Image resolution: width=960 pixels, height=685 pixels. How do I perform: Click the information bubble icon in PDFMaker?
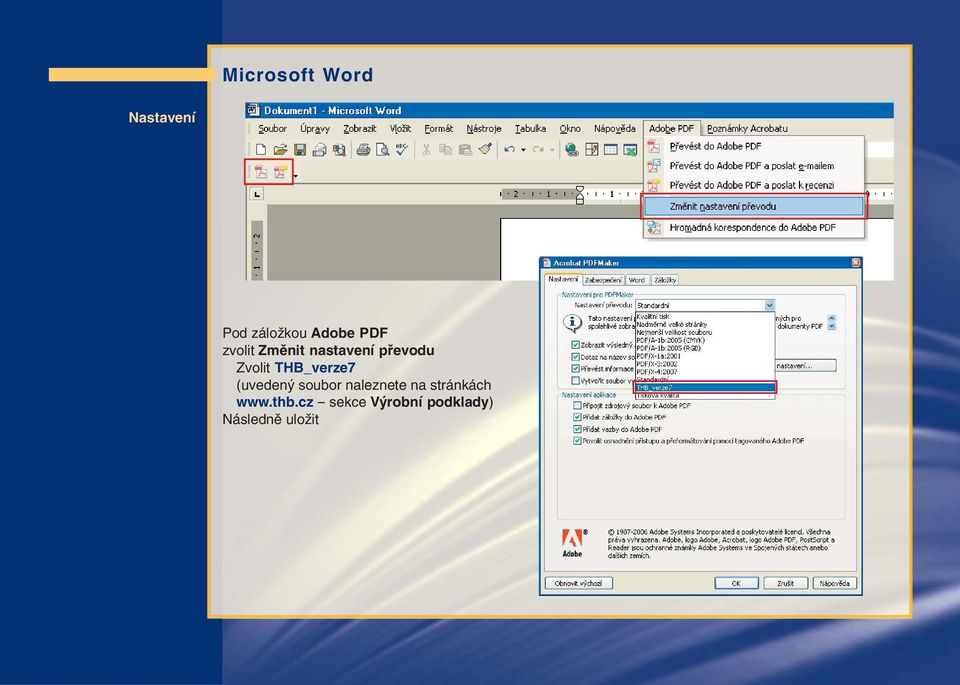point(572,322)
